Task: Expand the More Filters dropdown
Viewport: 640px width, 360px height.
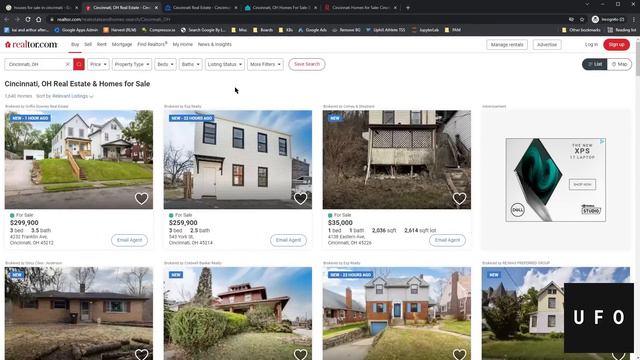Action: coord(265,64)
